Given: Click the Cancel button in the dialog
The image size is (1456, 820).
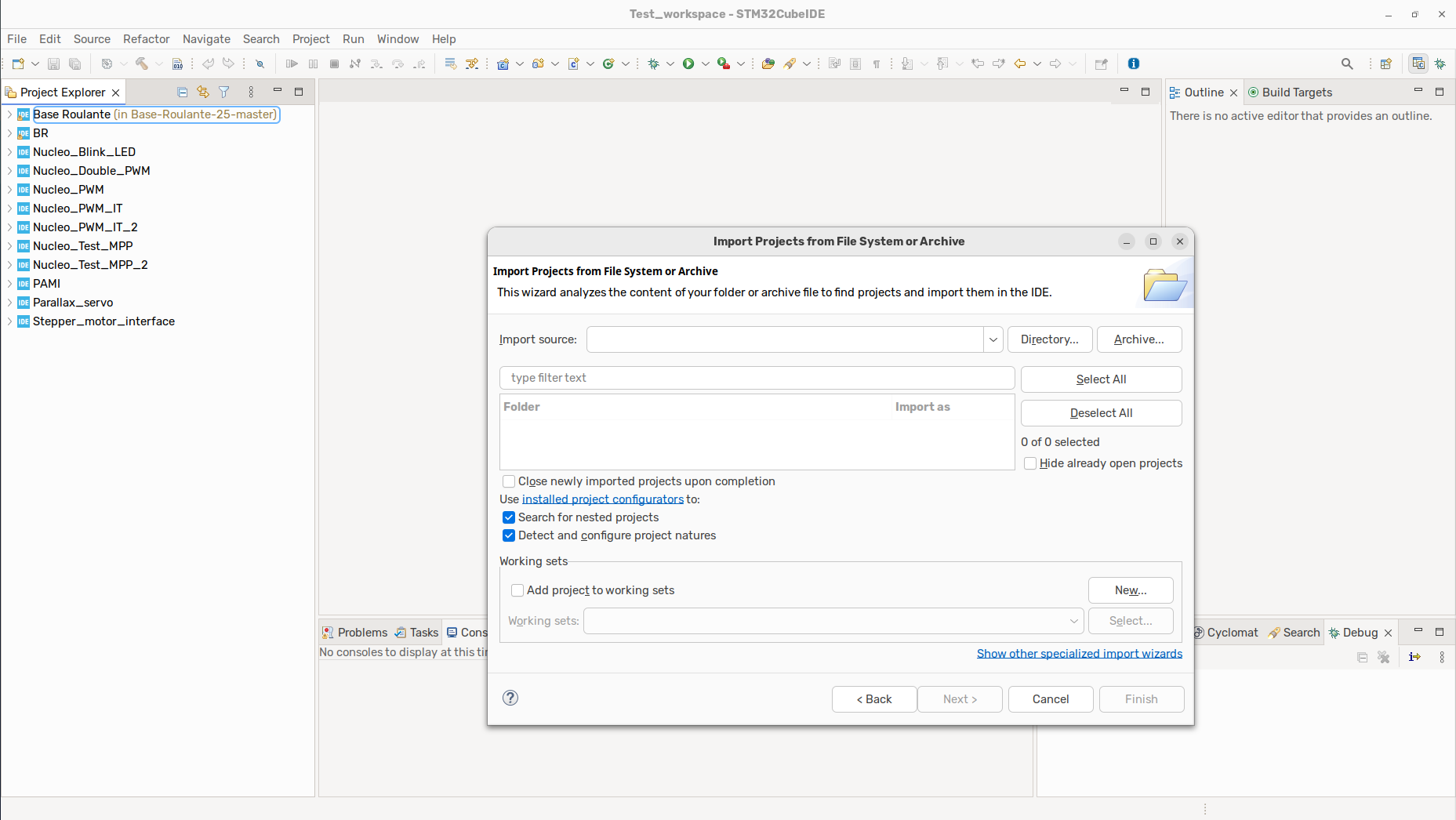Looking at the screenshot, I should click(1051, 699).
